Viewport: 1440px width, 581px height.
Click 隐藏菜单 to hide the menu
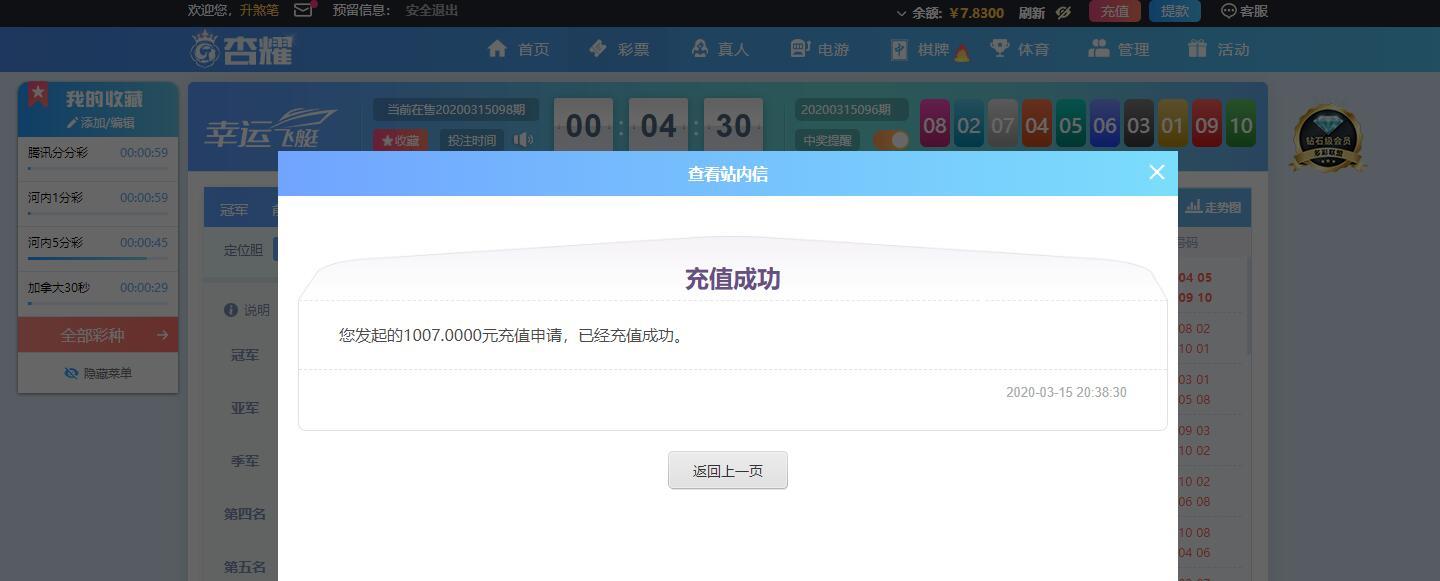point(98,373)
